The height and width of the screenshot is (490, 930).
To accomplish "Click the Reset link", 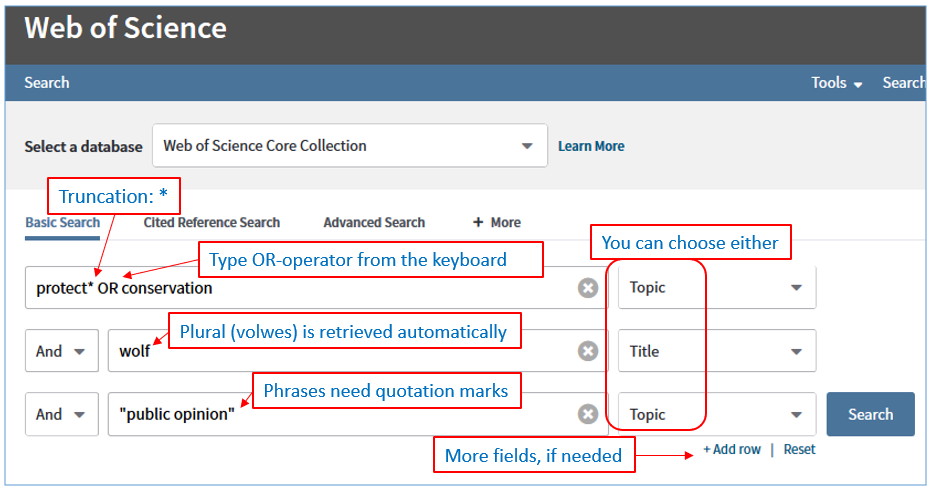I will point(800,450).
